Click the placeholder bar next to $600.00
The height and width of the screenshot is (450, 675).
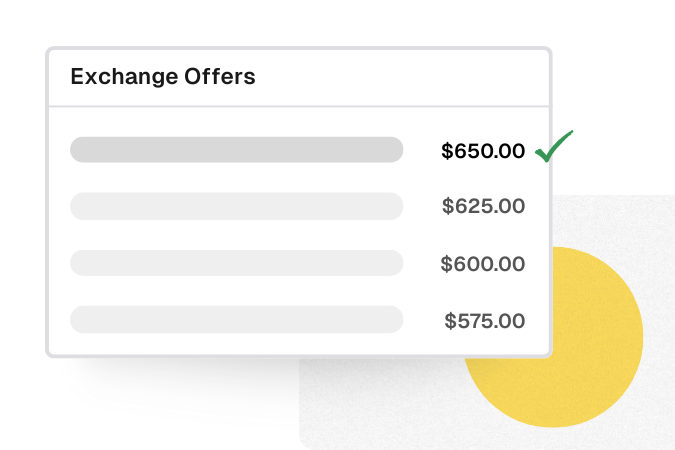[236, 263]
